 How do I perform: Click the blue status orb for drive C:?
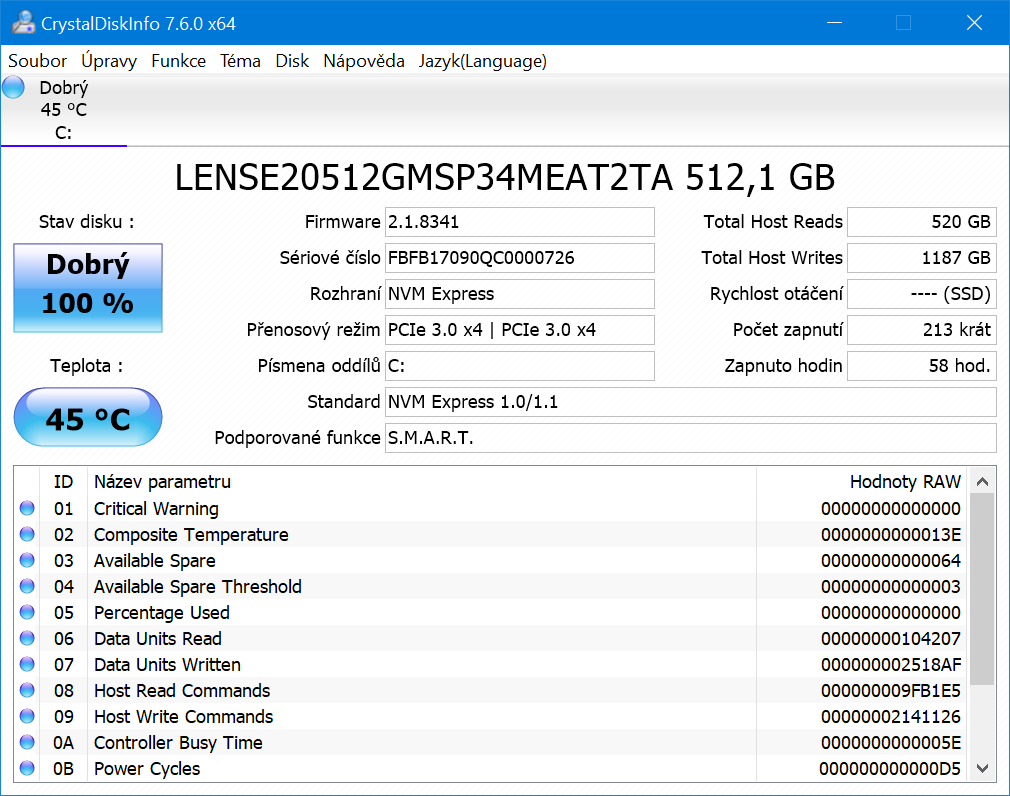click(13, 88)
